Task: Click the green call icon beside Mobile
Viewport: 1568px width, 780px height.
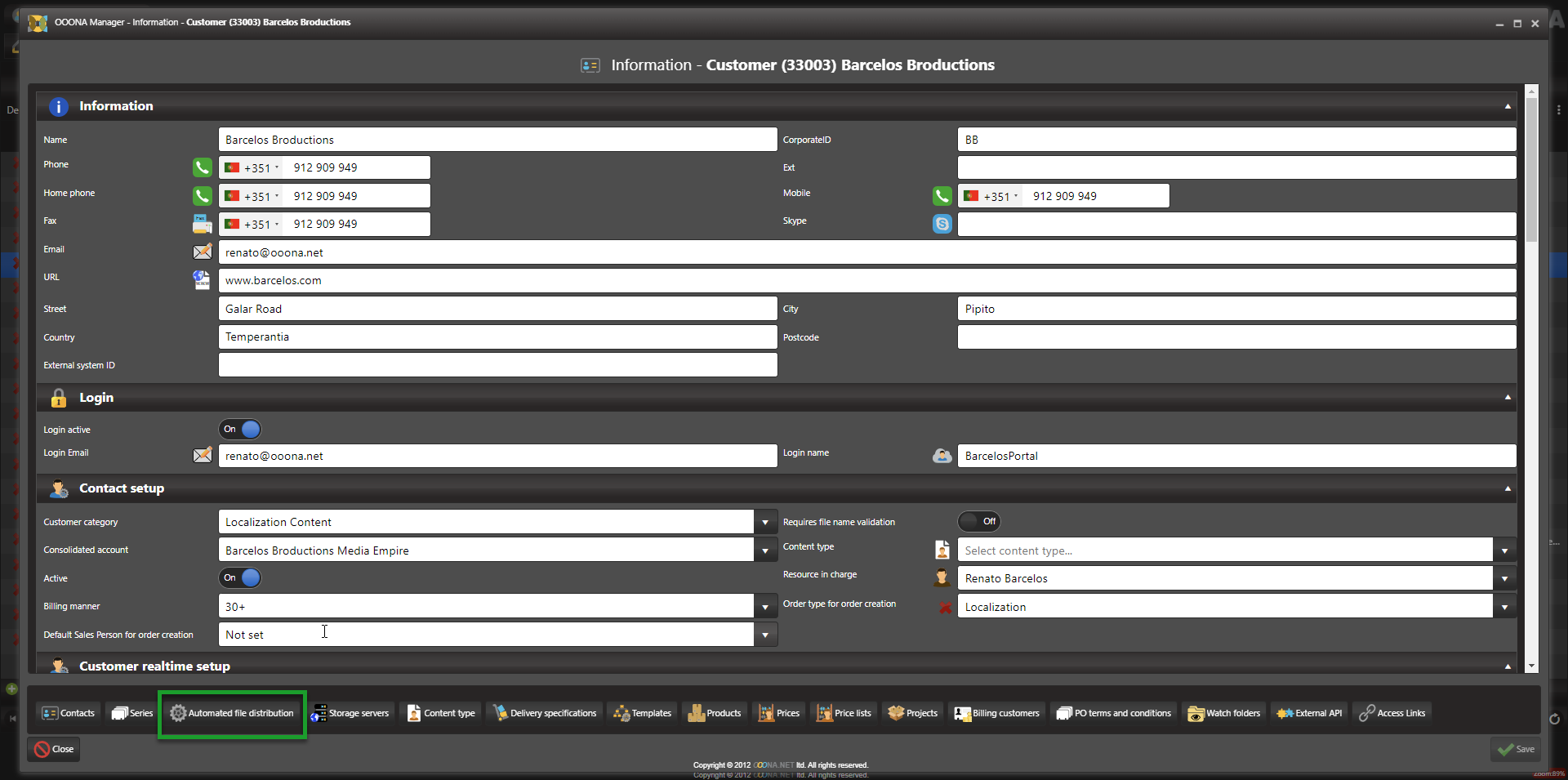Action: point(942,196)
